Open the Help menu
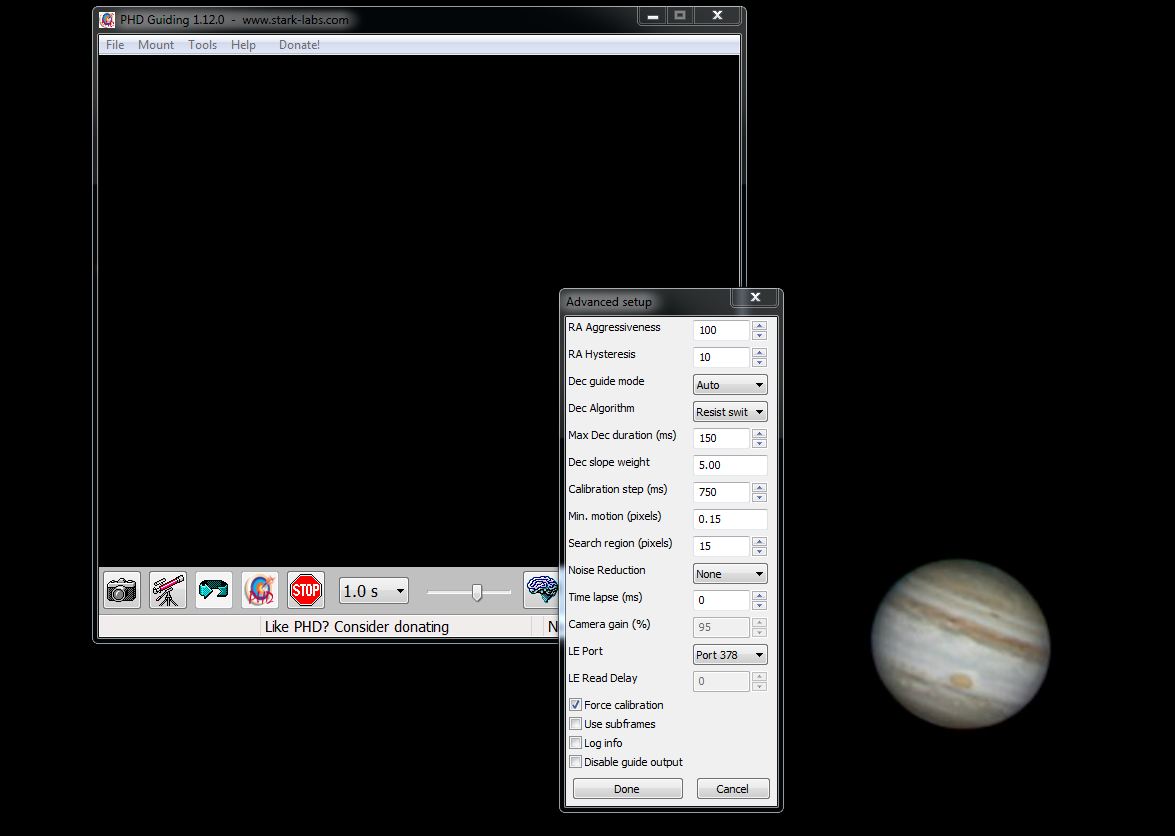 (x=243, y=45)
